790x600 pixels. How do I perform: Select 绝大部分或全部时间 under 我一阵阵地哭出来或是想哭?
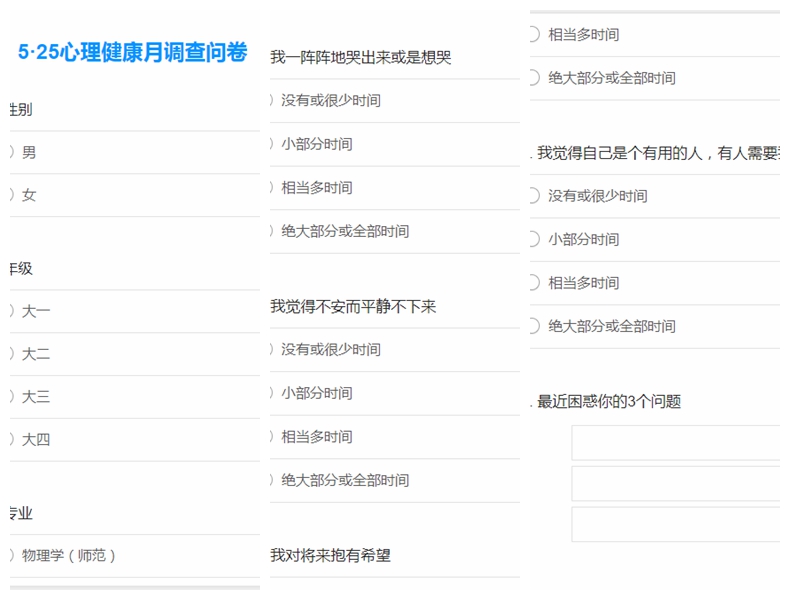344,231
